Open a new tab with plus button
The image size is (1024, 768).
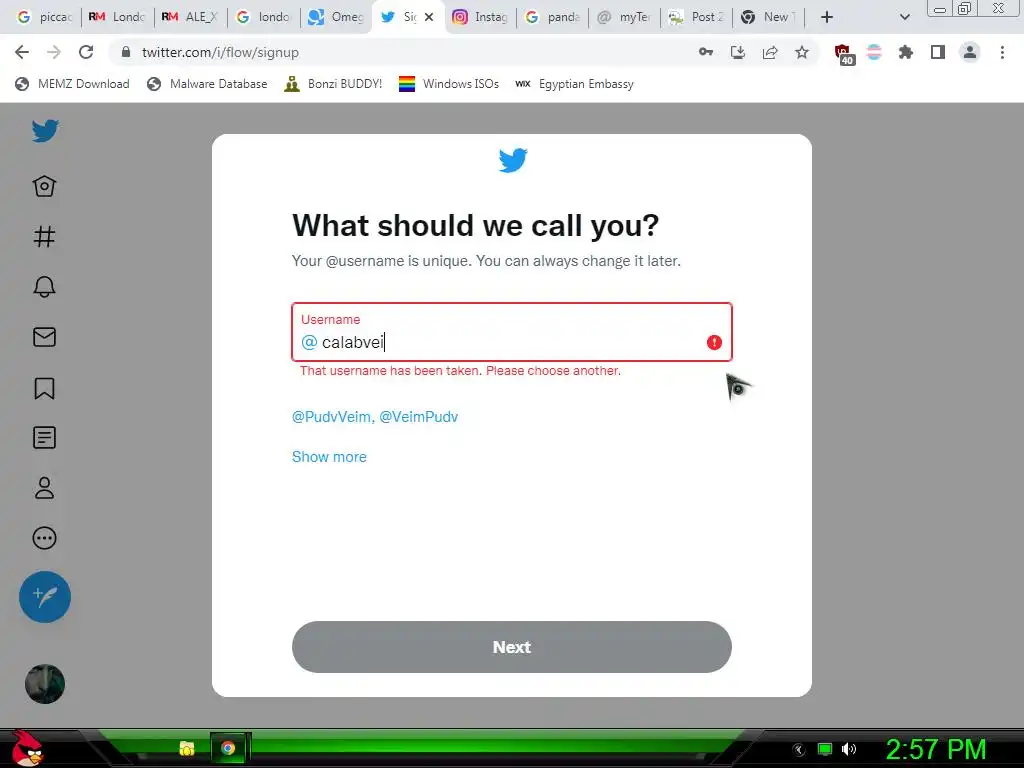click(827, 17)
